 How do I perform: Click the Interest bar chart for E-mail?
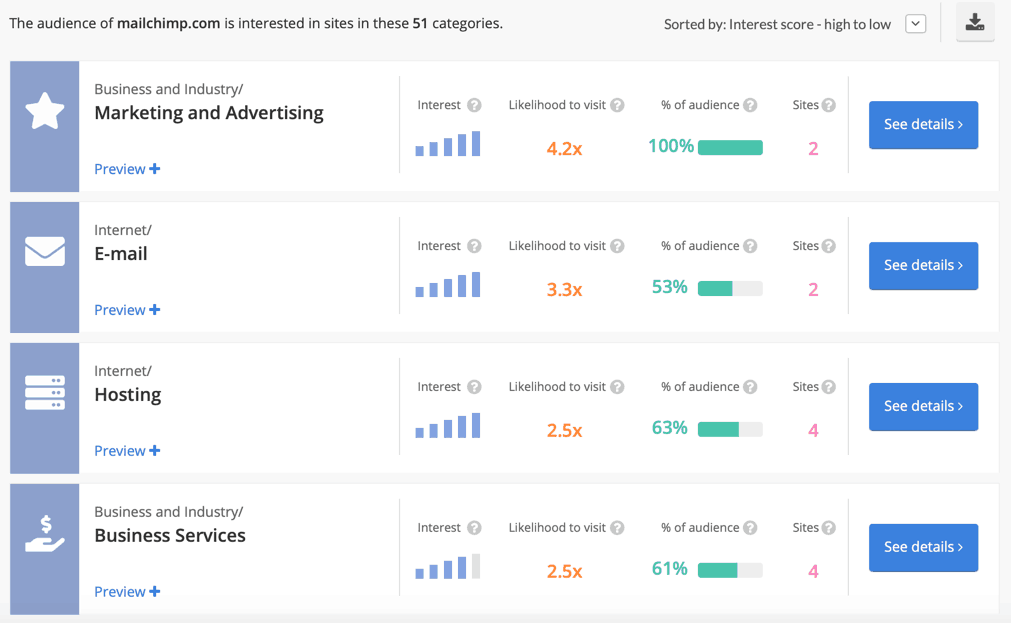click(x=447, y=286)
